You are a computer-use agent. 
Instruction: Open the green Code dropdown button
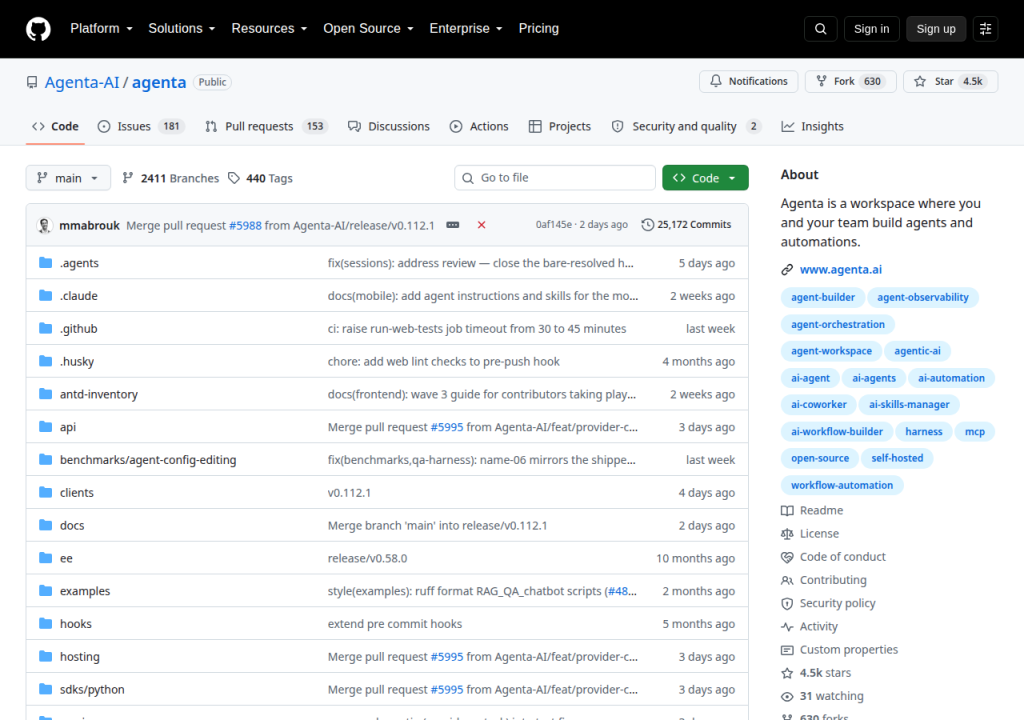click(705, 178)
